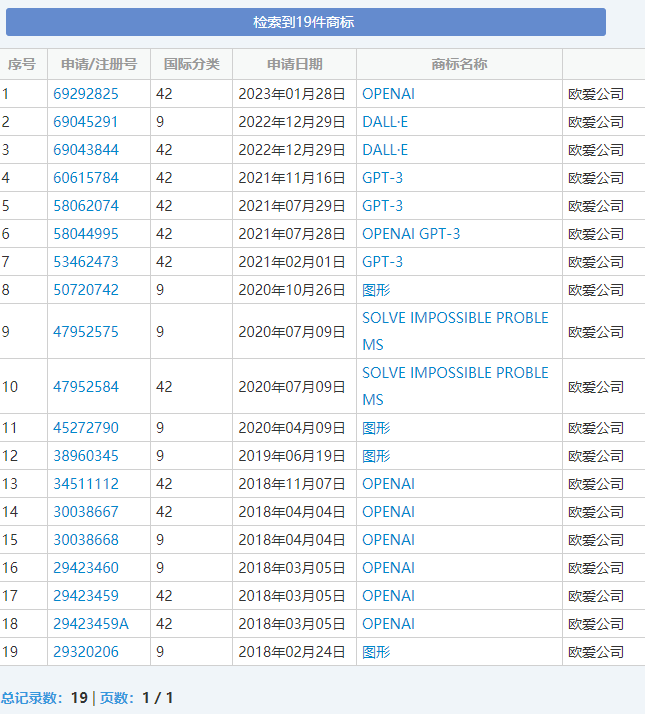Click the 申请日期 column header
Image resolution: width=645 pixels, height=714 pixels.
[x=294, y=64]
